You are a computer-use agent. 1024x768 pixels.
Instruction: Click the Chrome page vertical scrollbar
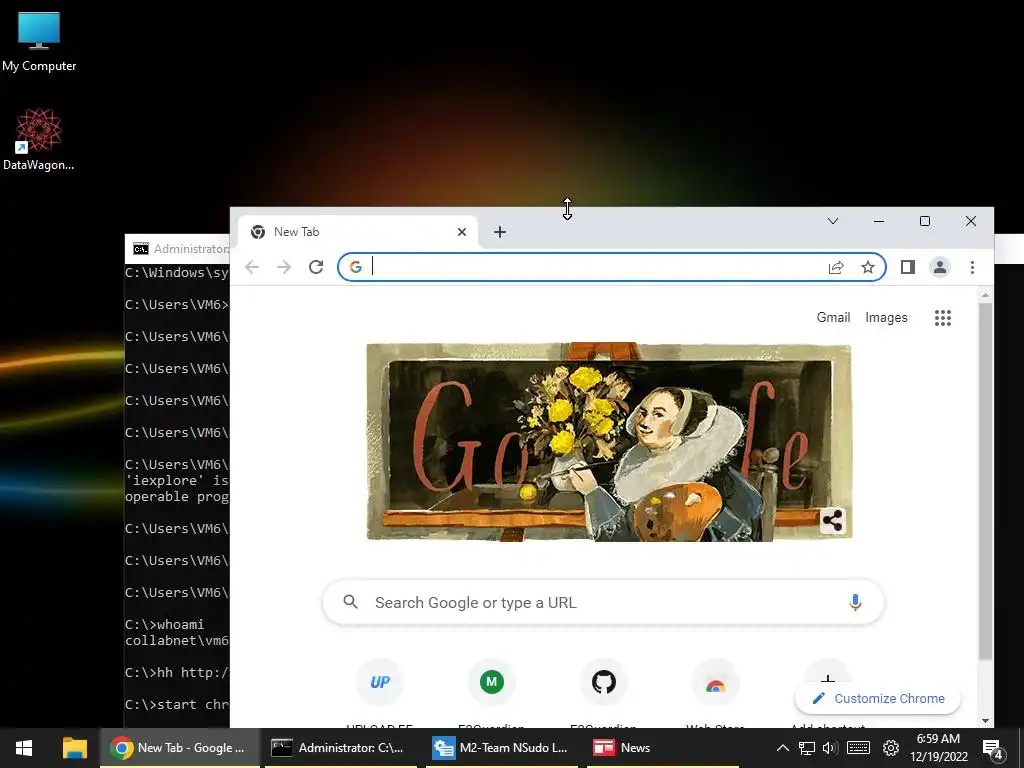click(985, 481)
